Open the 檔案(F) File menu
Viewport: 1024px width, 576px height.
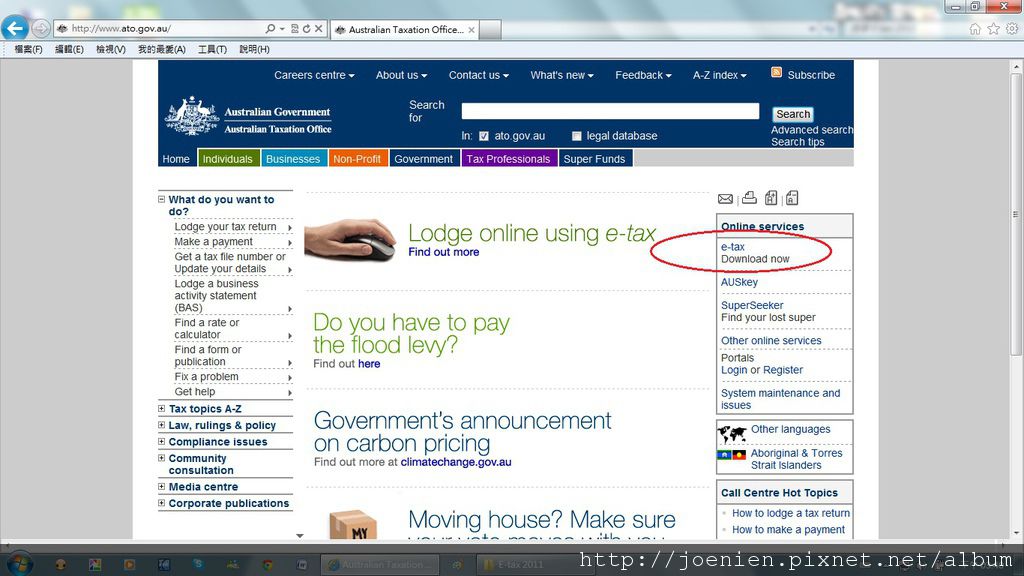click(28, 50)
